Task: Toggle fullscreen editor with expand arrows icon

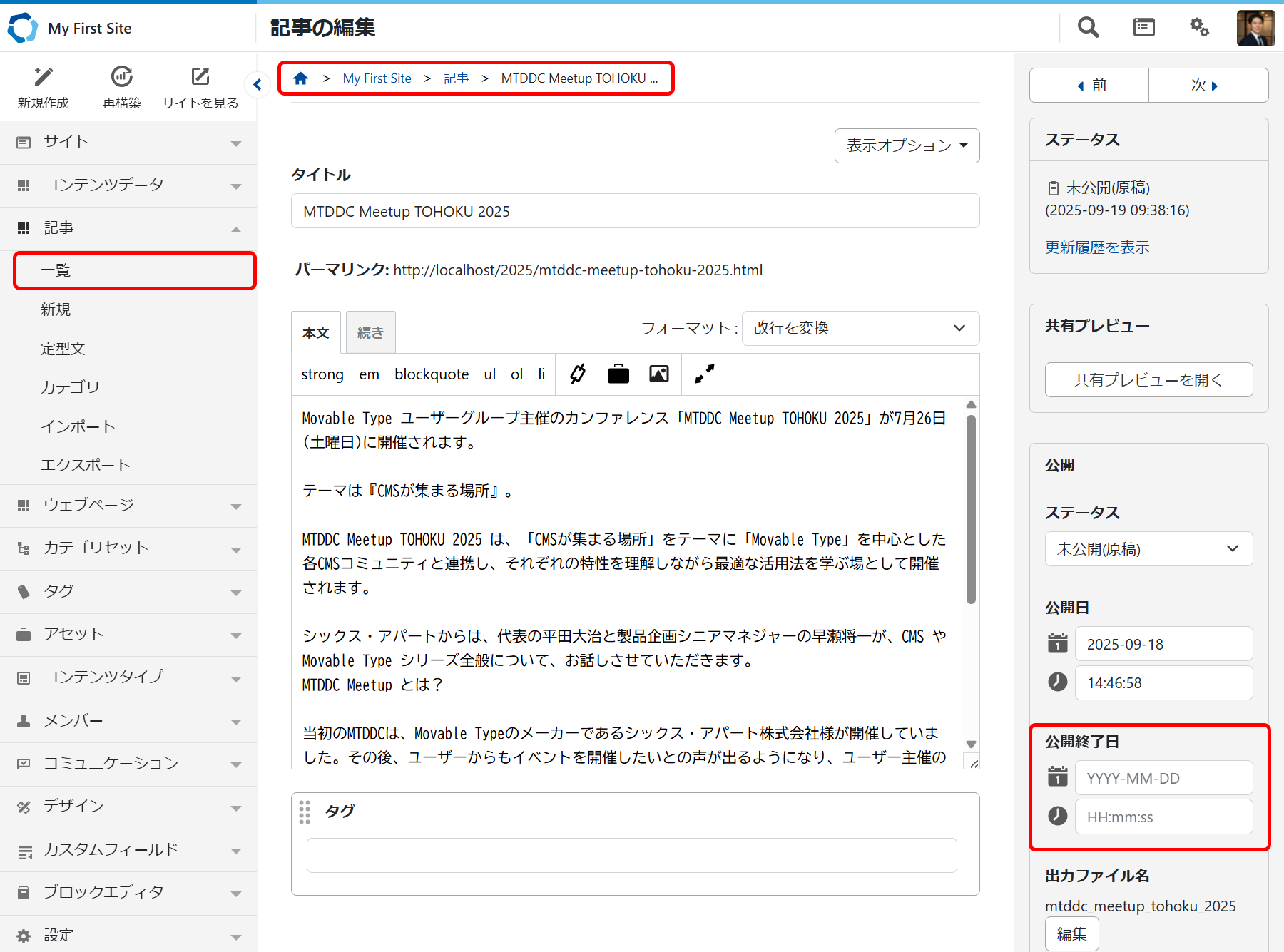Action: (705, 374)
